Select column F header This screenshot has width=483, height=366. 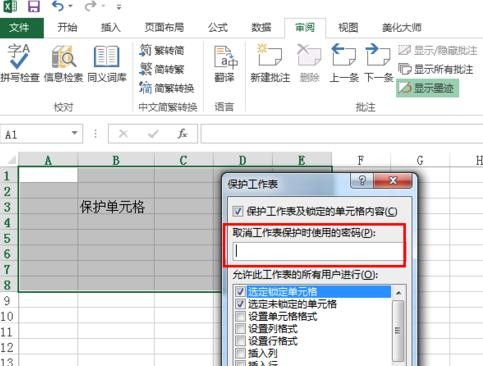point(361,160)
